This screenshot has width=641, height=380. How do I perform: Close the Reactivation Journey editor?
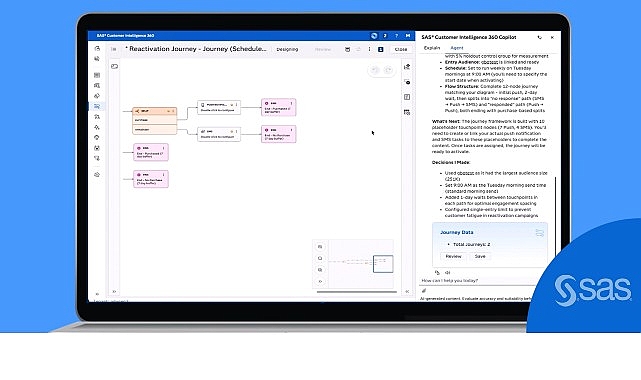tap(401, 49)
